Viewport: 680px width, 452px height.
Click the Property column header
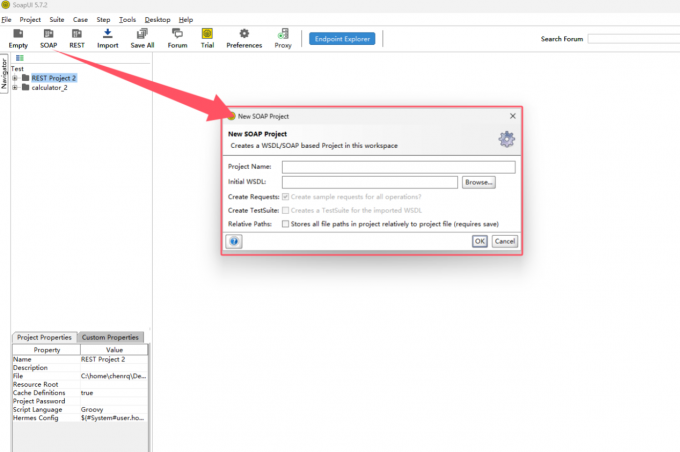(46, 350)
